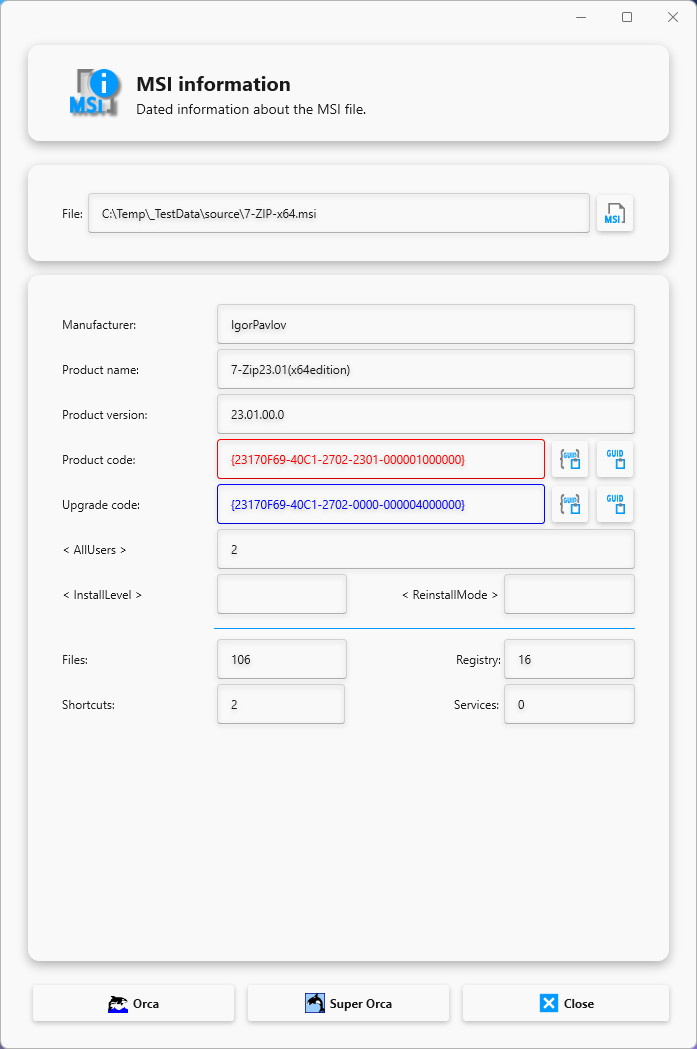This screenshot has width=697, height=1049.
Task: Click the 'Registry:' label
Action: pos(478,660)
